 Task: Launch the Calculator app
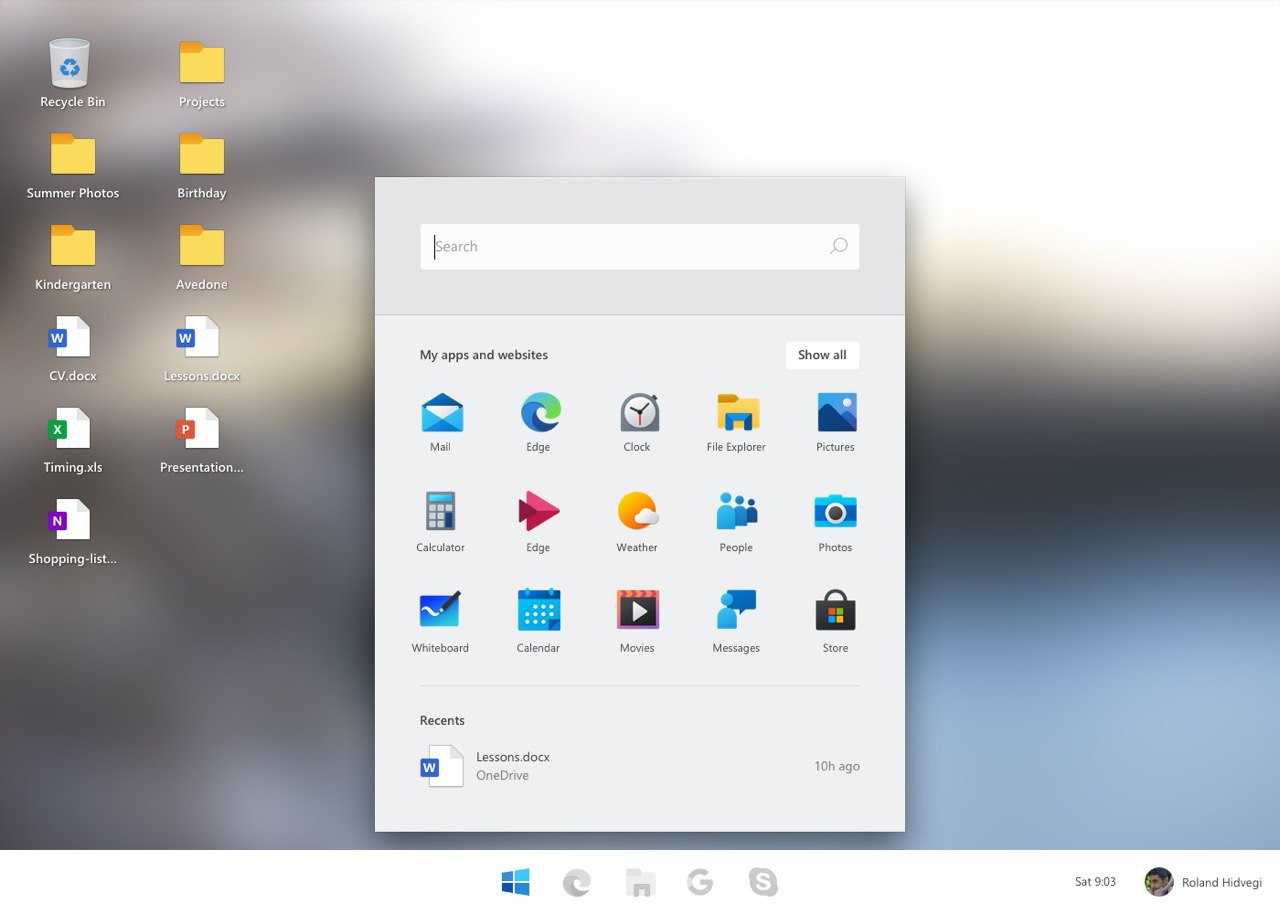[441, 522]
